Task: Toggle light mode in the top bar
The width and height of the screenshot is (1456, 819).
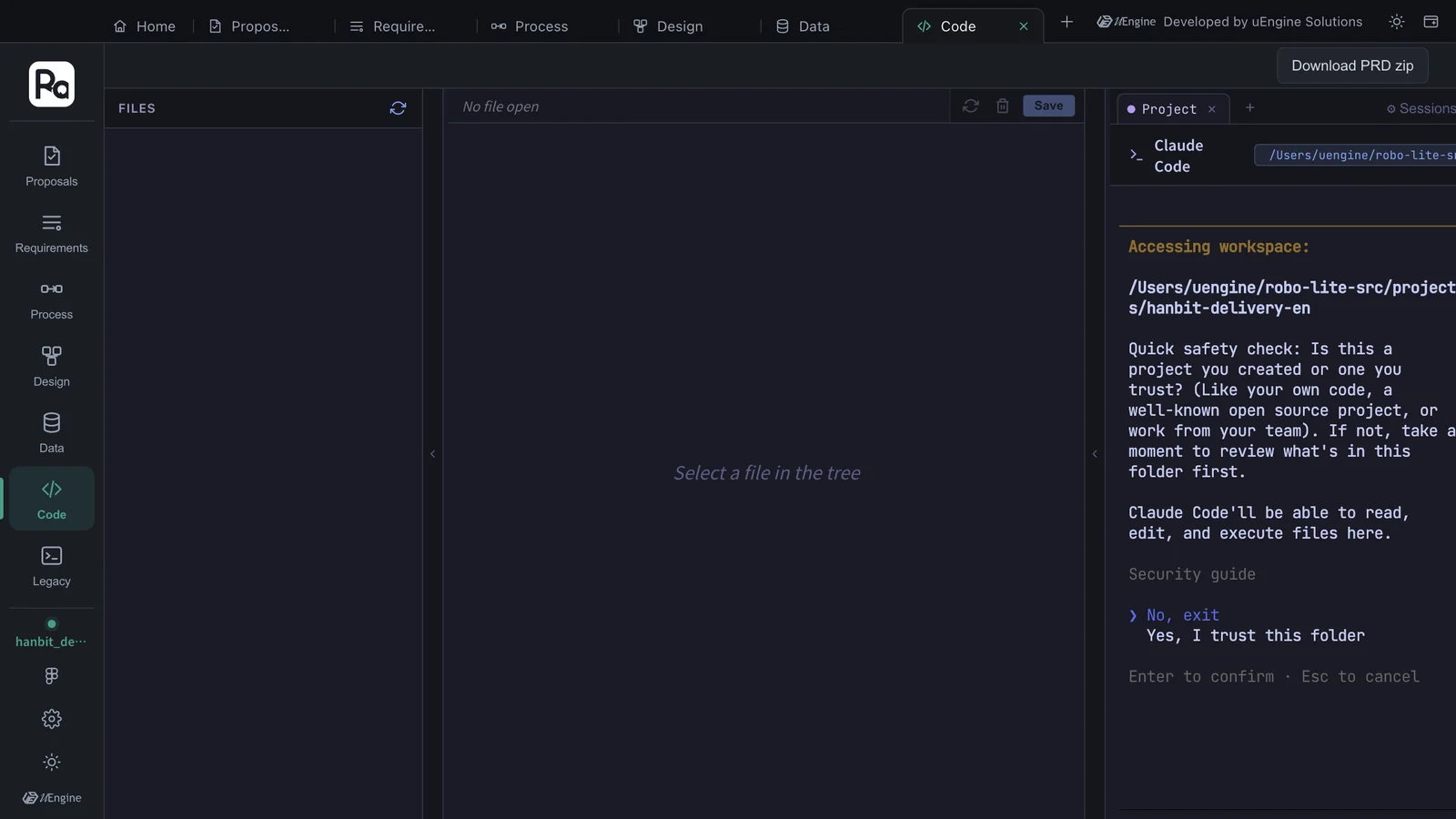Action: 1397,22
